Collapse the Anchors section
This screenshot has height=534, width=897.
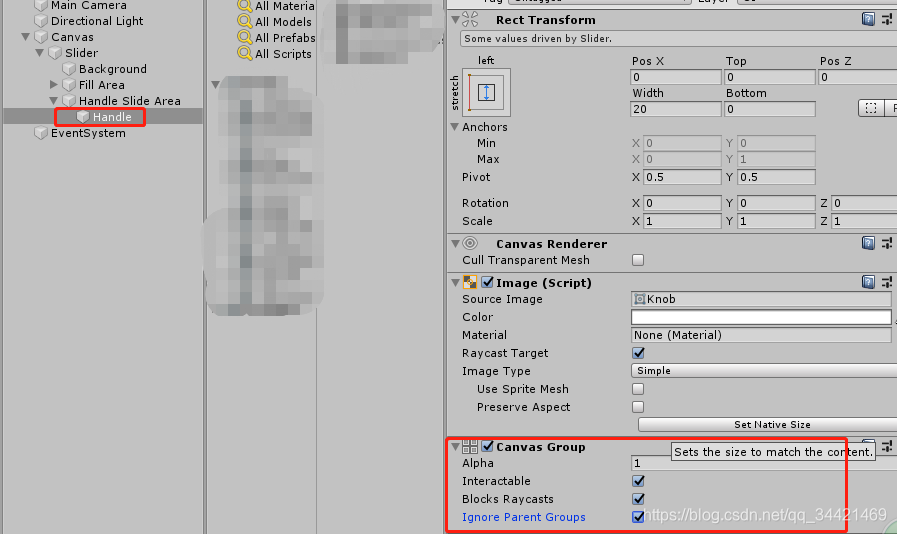click(455, 127)
